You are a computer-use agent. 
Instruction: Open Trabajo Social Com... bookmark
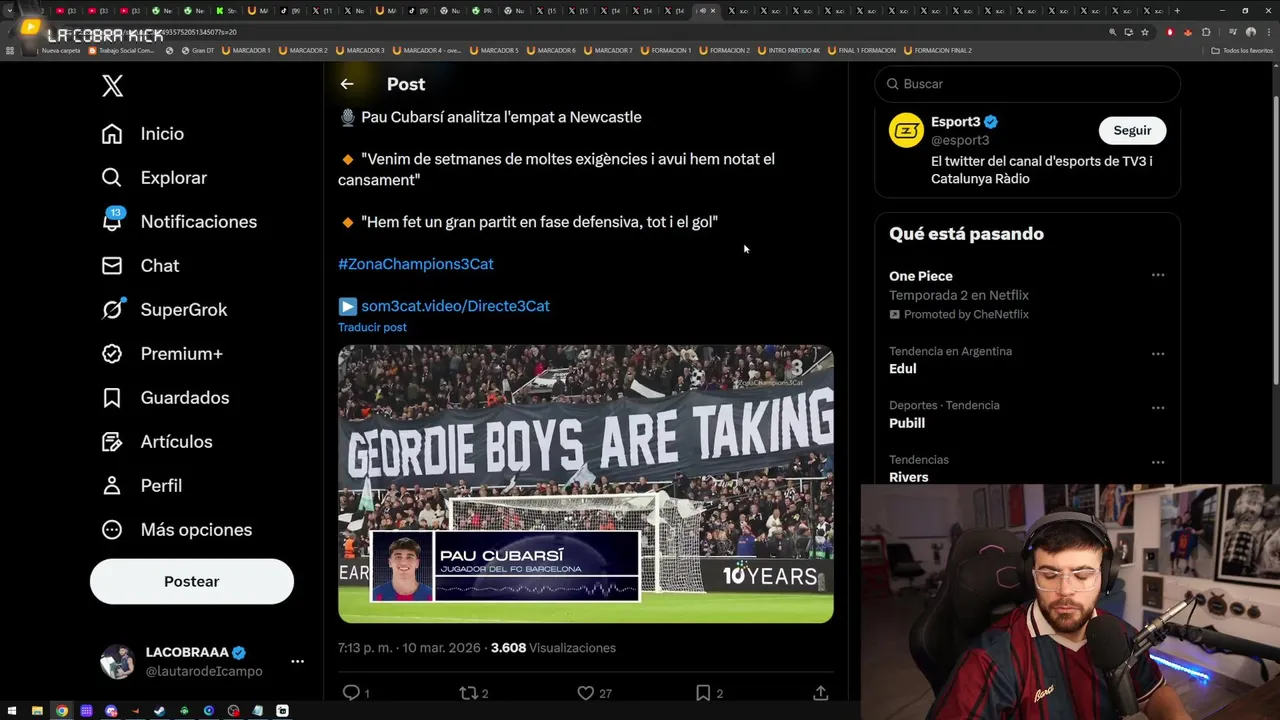(122, 50)
